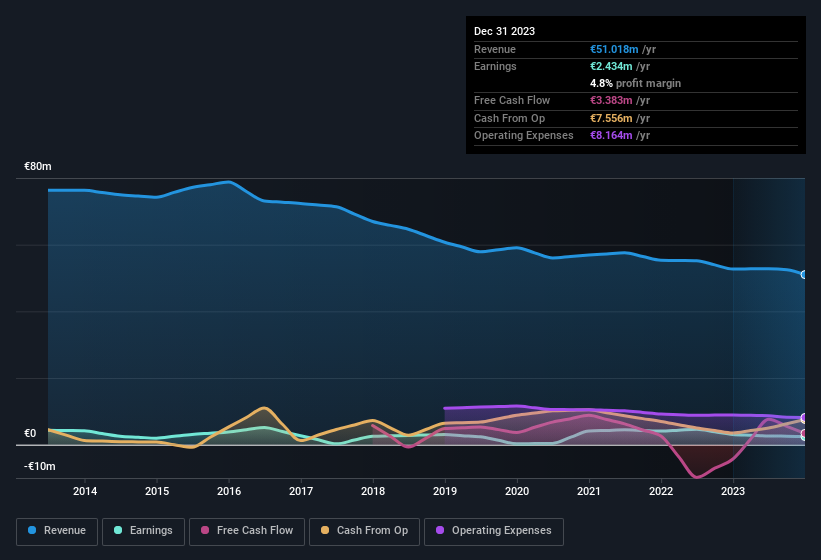Click the orange Cash From Op legend dot

(x=325, y=530)
